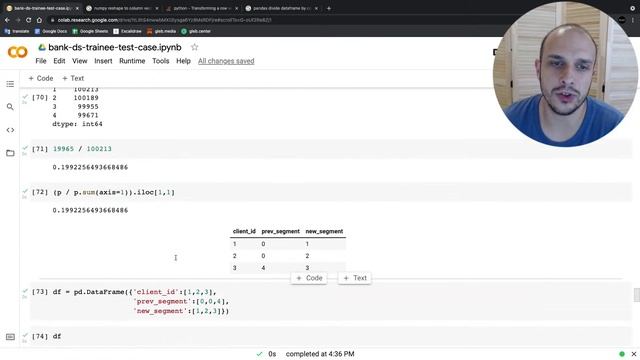Star the notebook bank-ds-trainee-test-case.ipynb

pos(195,47)
